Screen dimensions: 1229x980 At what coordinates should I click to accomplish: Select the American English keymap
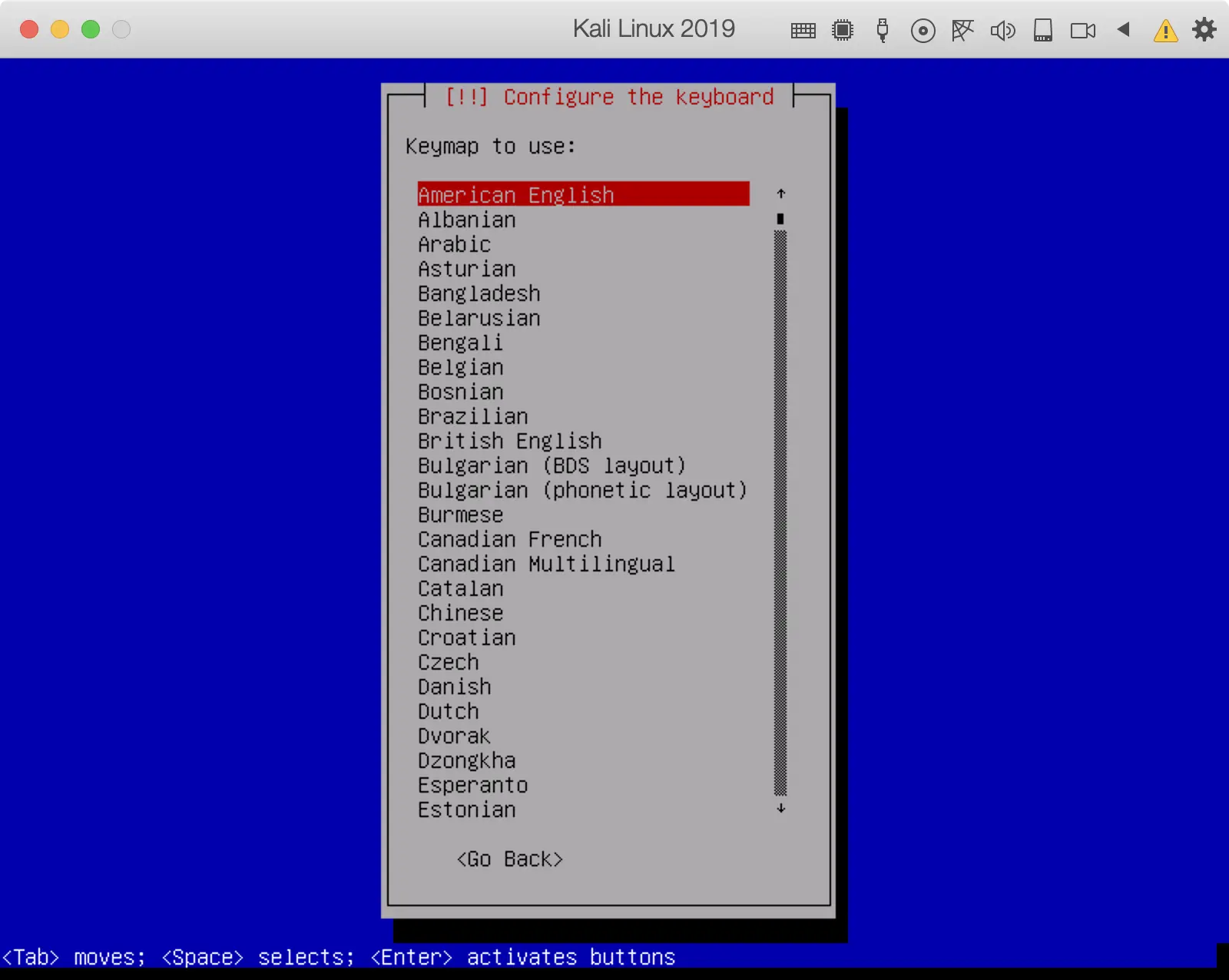point(583,194)
